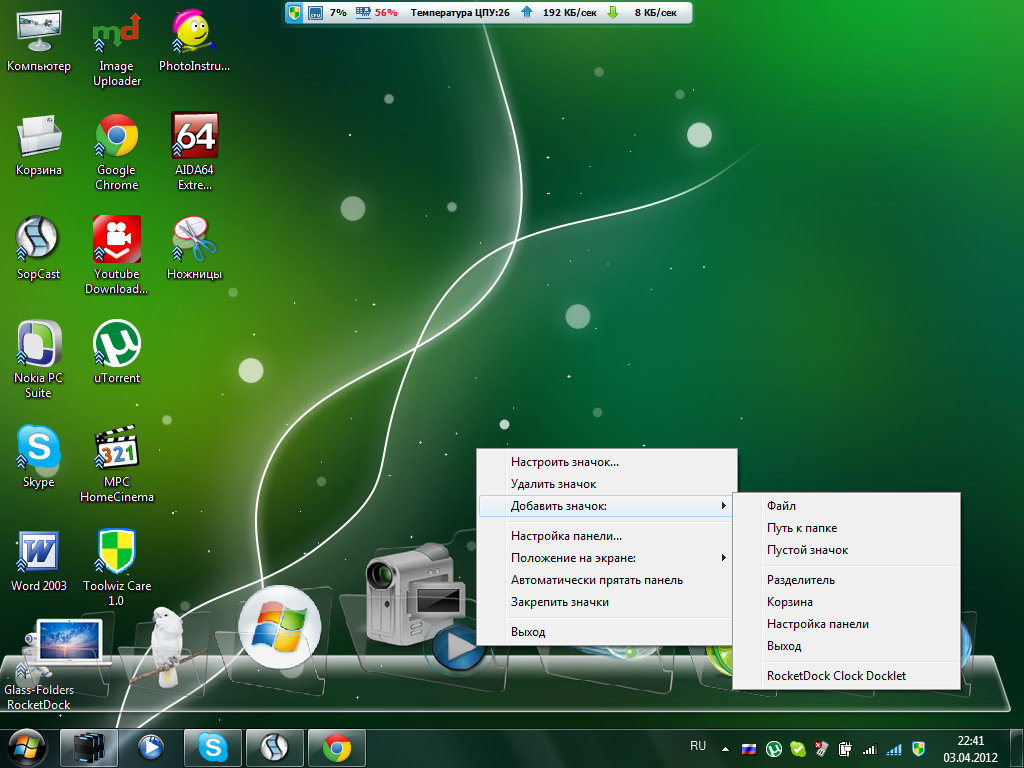Viewport: 1024px width, 768px height.
Task: Choose 'Удалить значок' from context menu
Action: coord(553,484)
